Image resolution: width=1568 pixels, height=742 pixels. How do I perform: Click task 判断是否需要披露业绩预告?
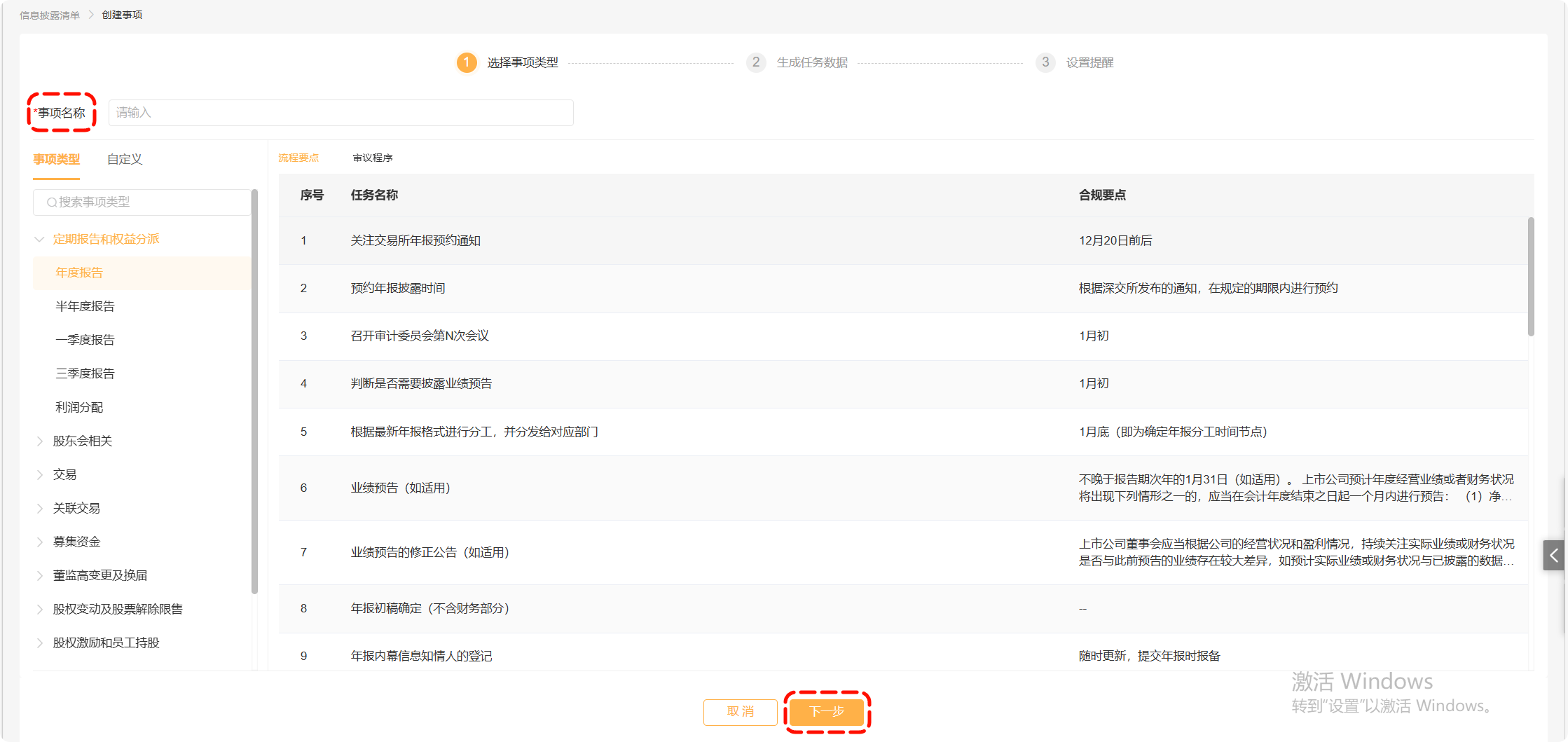click(x=421, y=384)
